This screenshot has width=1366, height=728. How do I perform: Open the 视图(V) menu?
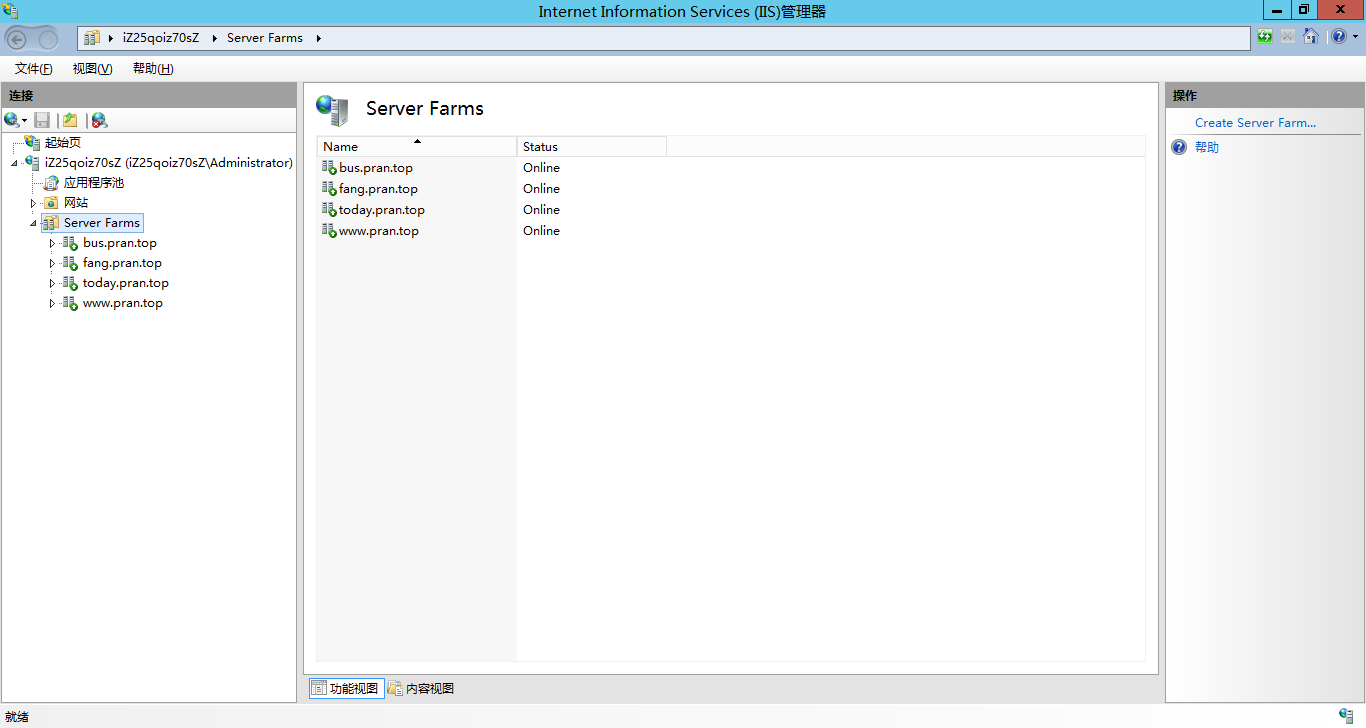tap(92, 69)
